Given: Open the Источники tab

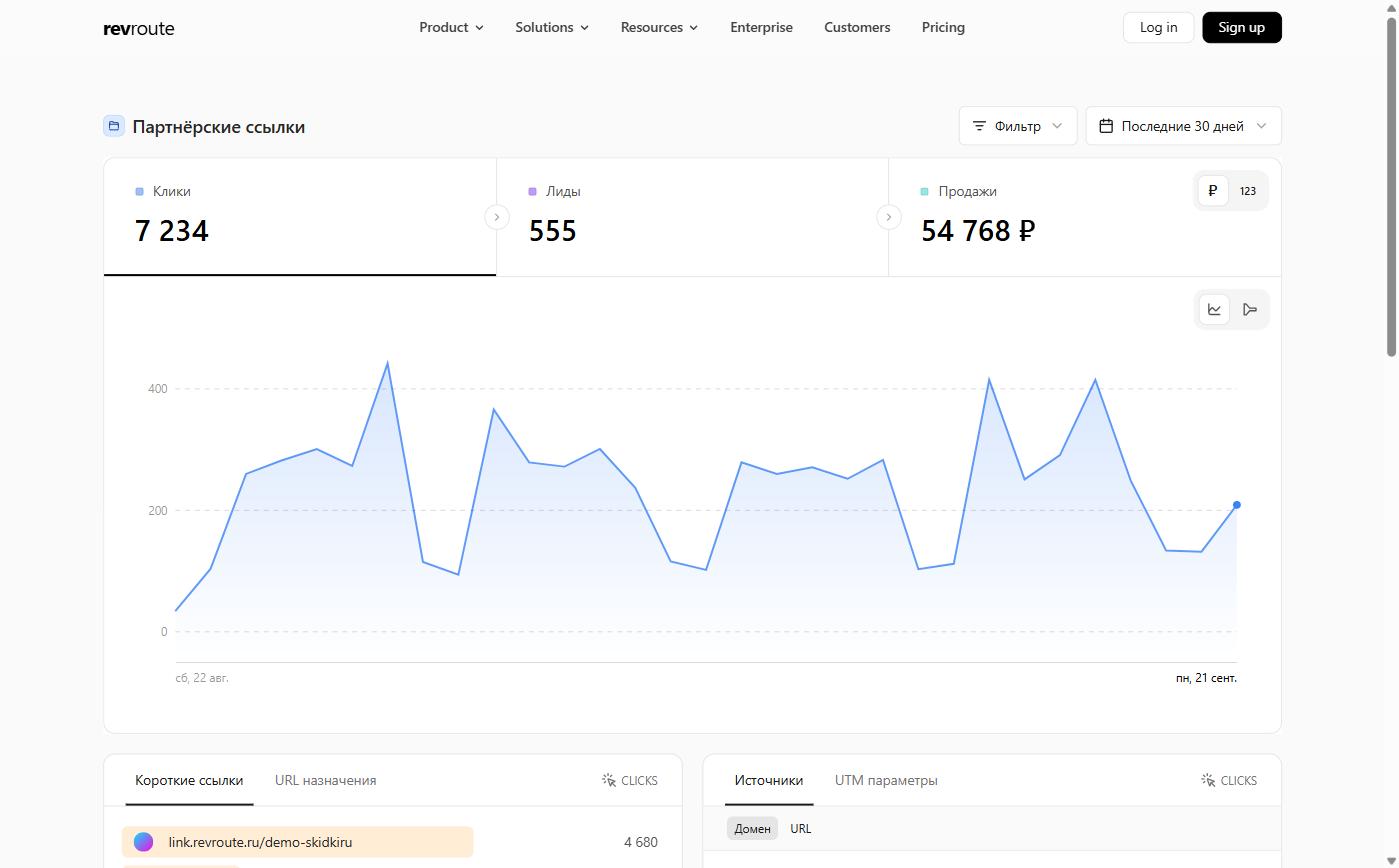Looking at the screenshot, I should (769, 780).
